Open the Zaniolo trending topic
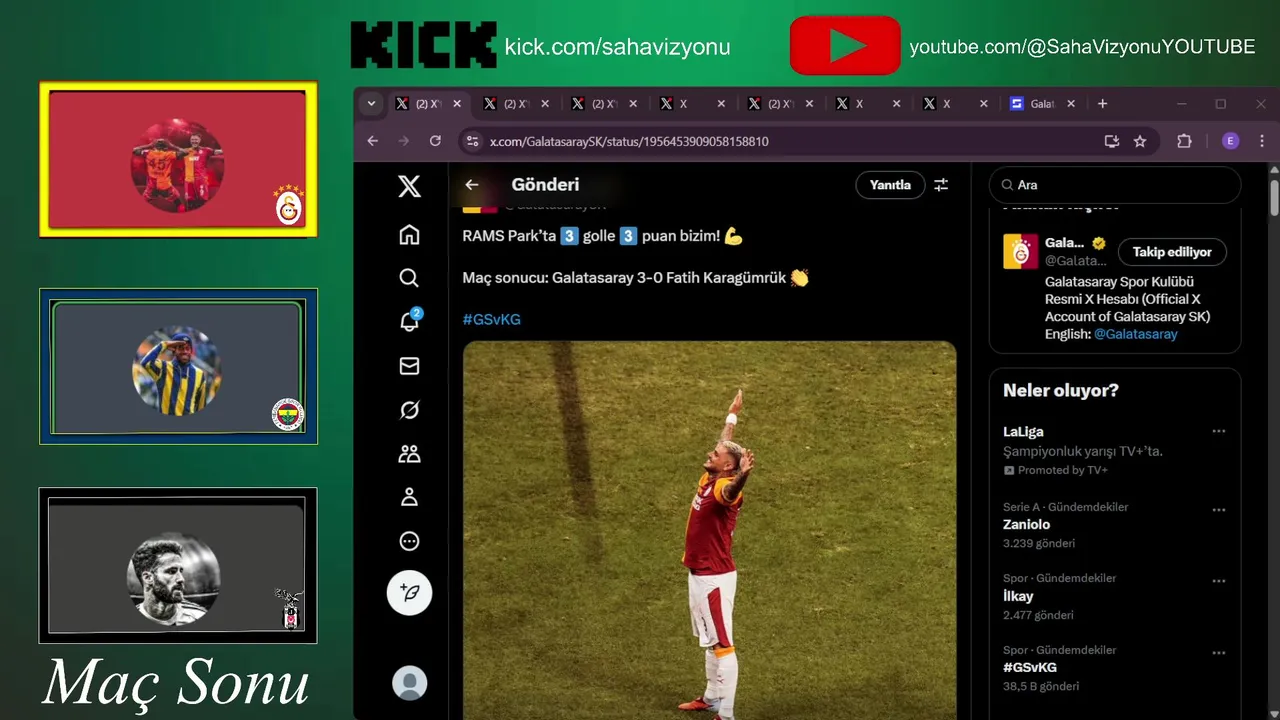1280x720 pixels. pyautogui.click(x=1027, y=524)
